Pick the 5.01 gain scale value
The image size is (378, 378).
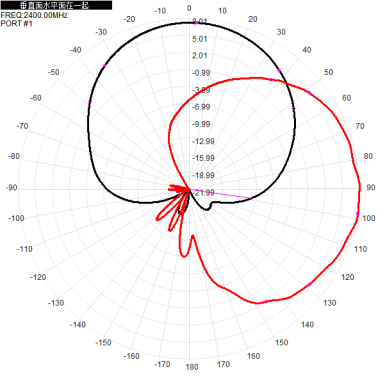click(x=200, y=39)
